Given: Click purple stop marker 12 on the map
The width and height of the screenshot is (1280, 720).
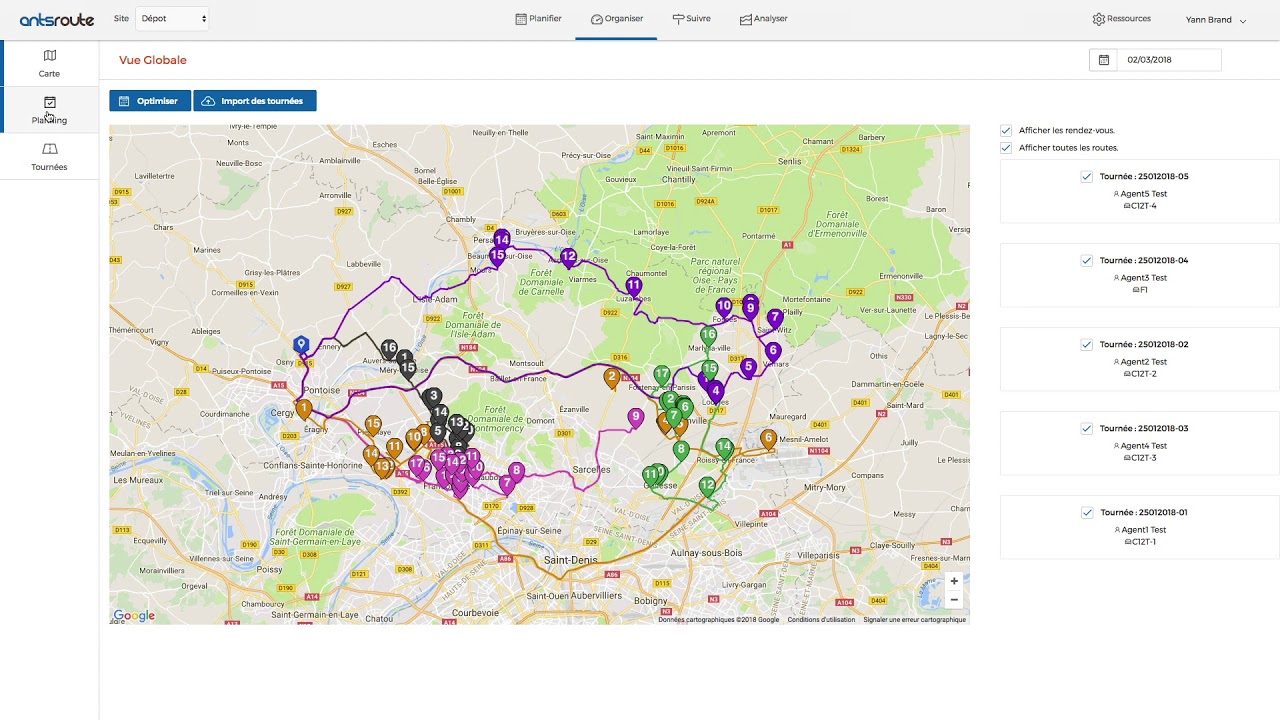Looking at the screenshot, I should pyautogui.click(x=568, y=258).
